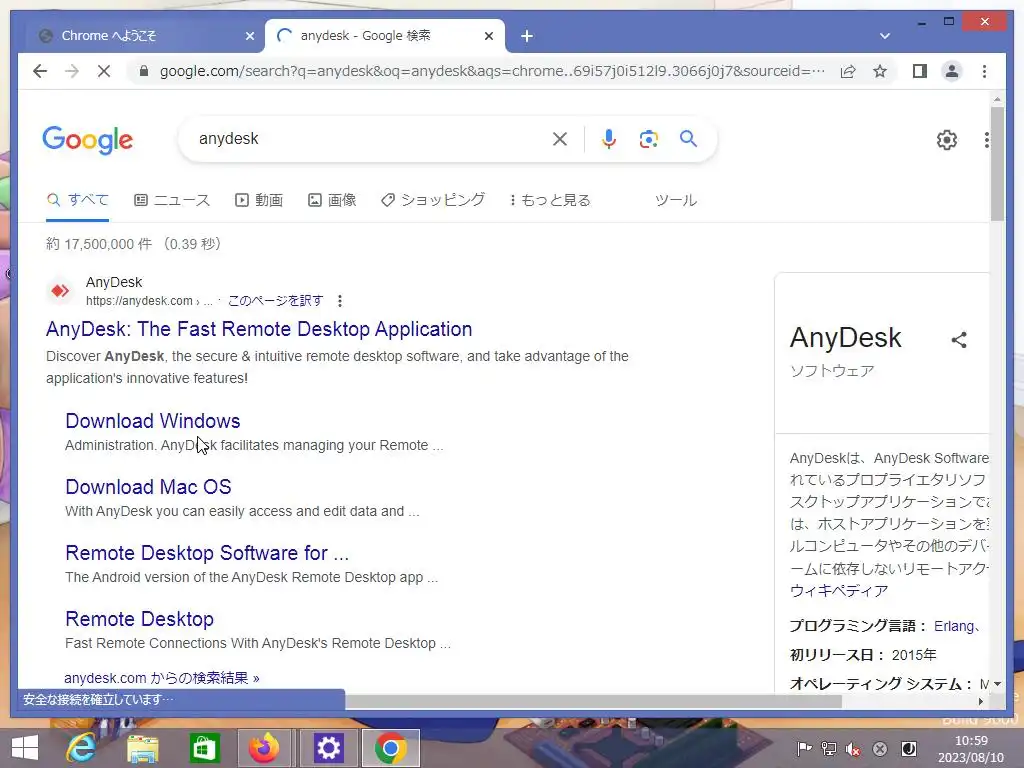
Task: Open Action Center flag tray icon
Action: point(805,748)
